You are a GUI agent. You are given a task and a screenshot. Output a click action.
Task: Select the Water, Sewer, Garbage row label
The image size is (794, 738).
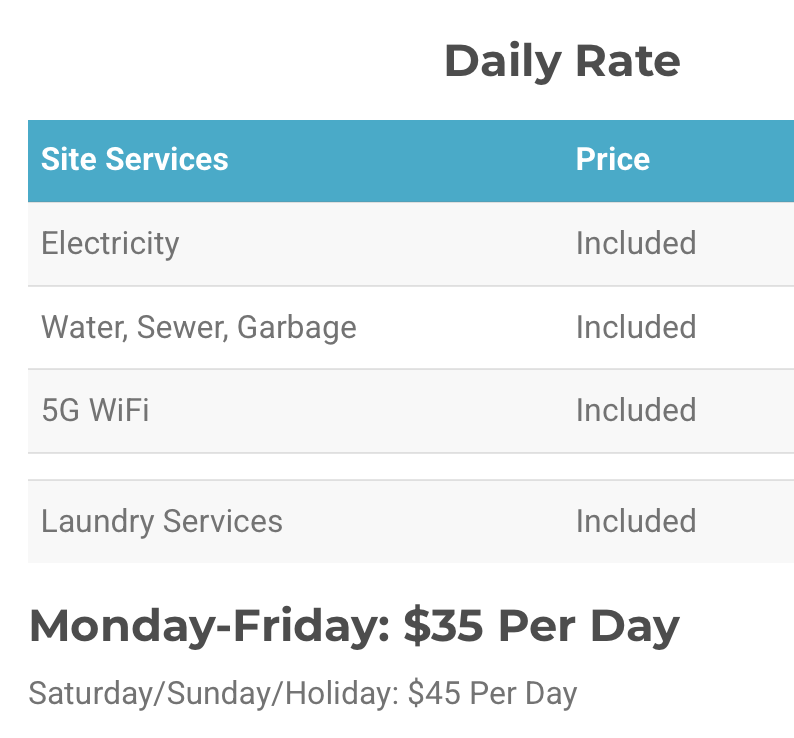(x=198, y=327)
